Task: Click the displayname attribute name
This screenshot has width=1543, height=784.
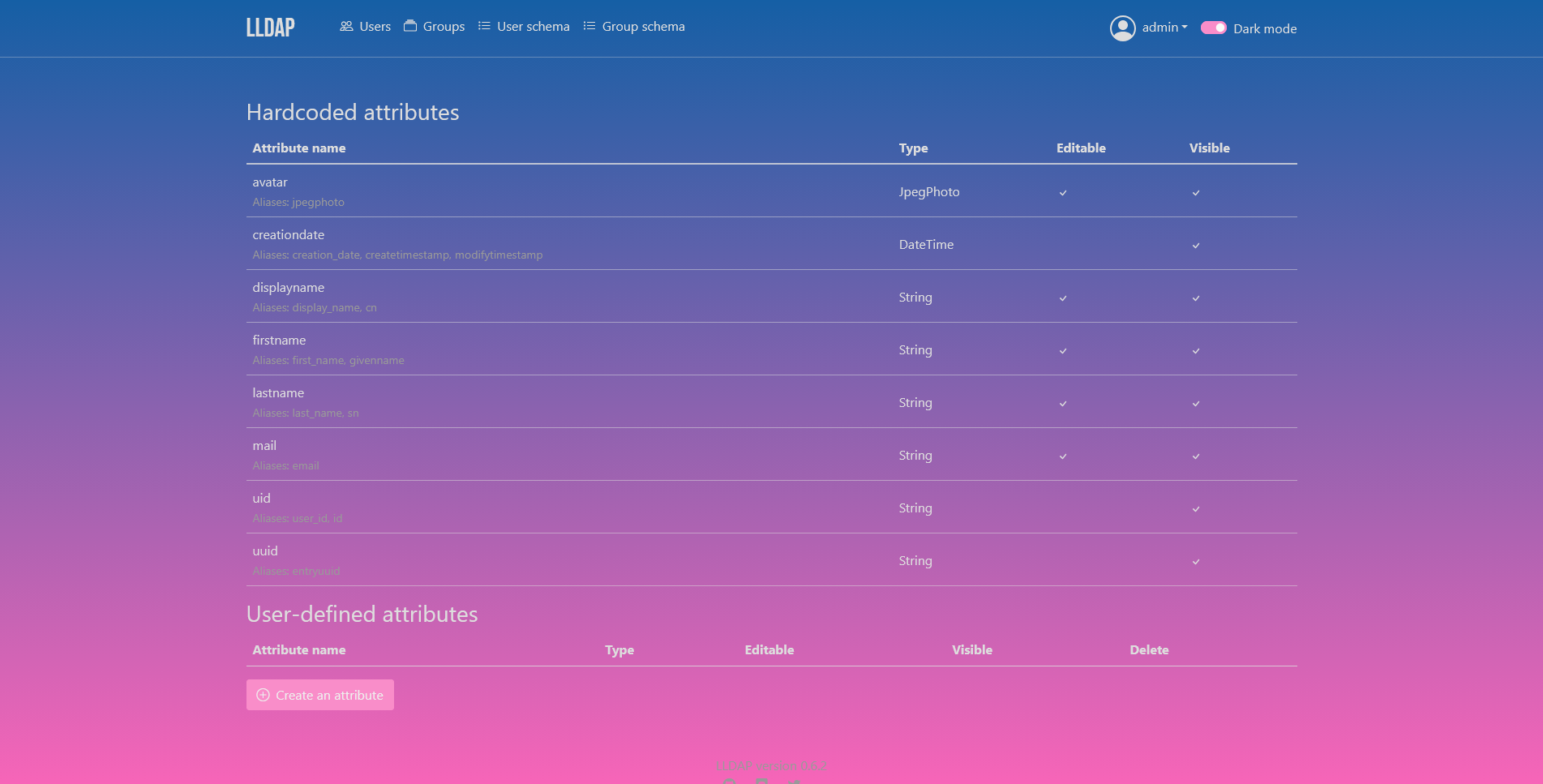Action: [x=288, y=288]
